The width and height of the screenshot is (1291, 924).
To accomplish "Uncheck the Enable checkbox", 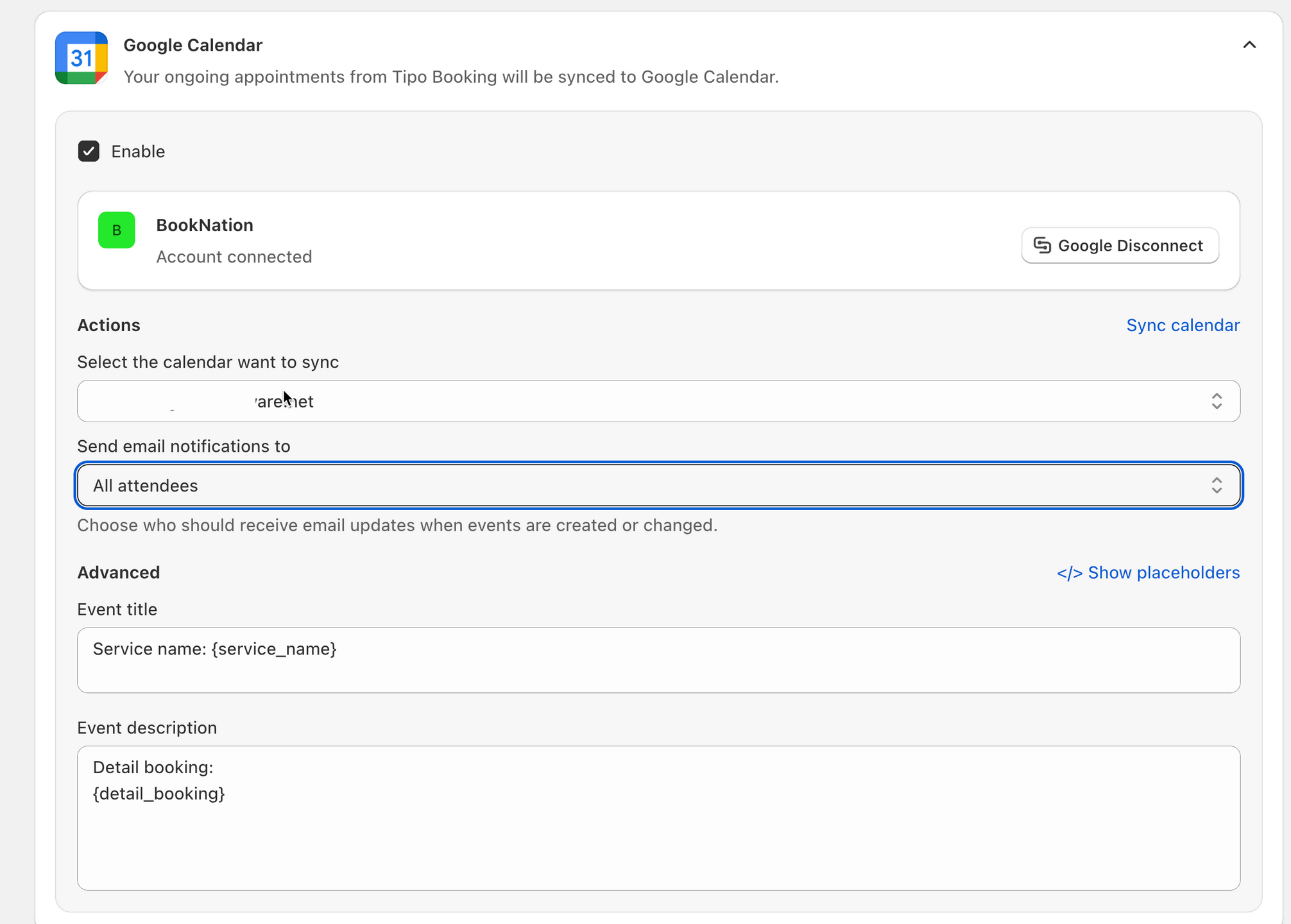I will coord(89,151).
